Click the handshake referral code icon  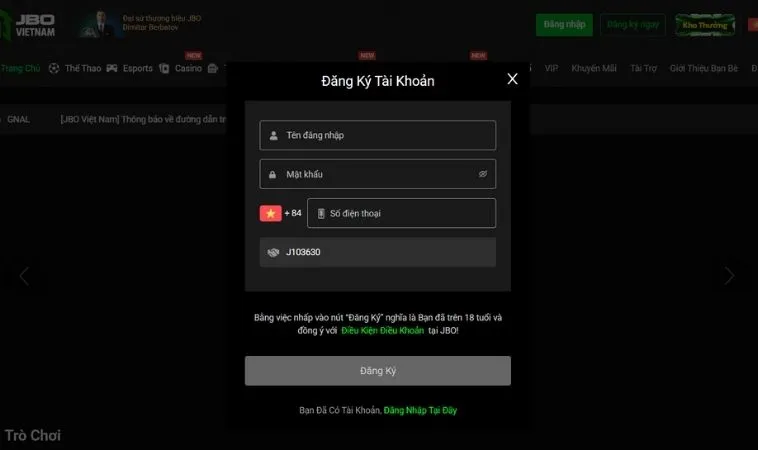pyautogui.click(x=273, y=252)
